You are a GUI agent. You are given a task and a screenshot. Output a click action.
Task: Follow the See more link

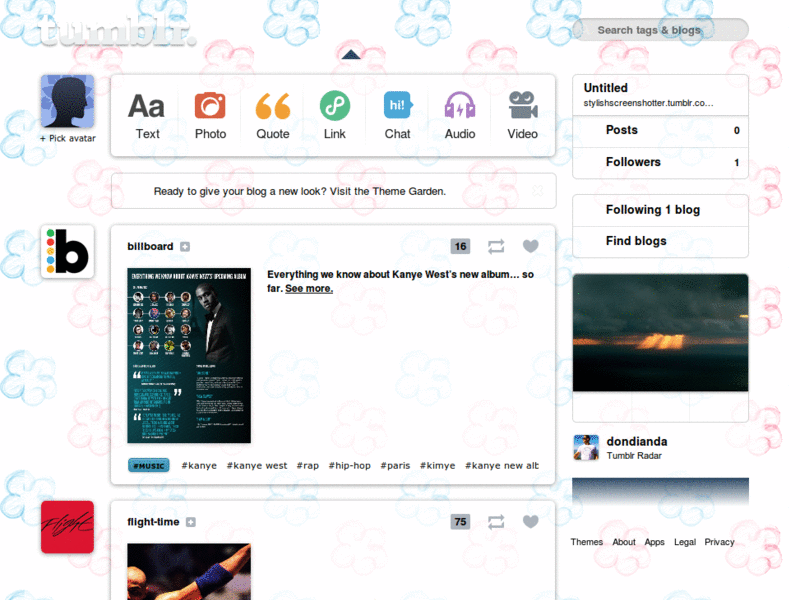(309, 288)
